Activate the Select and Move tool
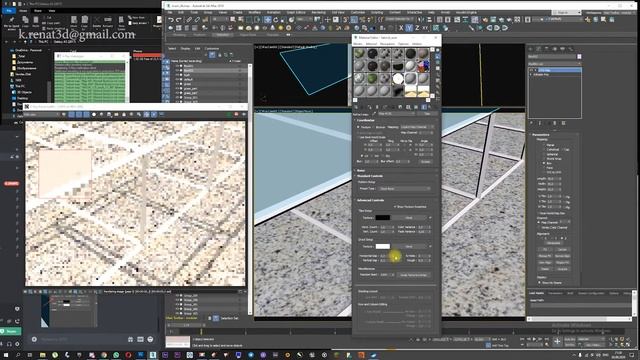Image resolution: width=640 pixels, height=360 pixels. (267, 20)
